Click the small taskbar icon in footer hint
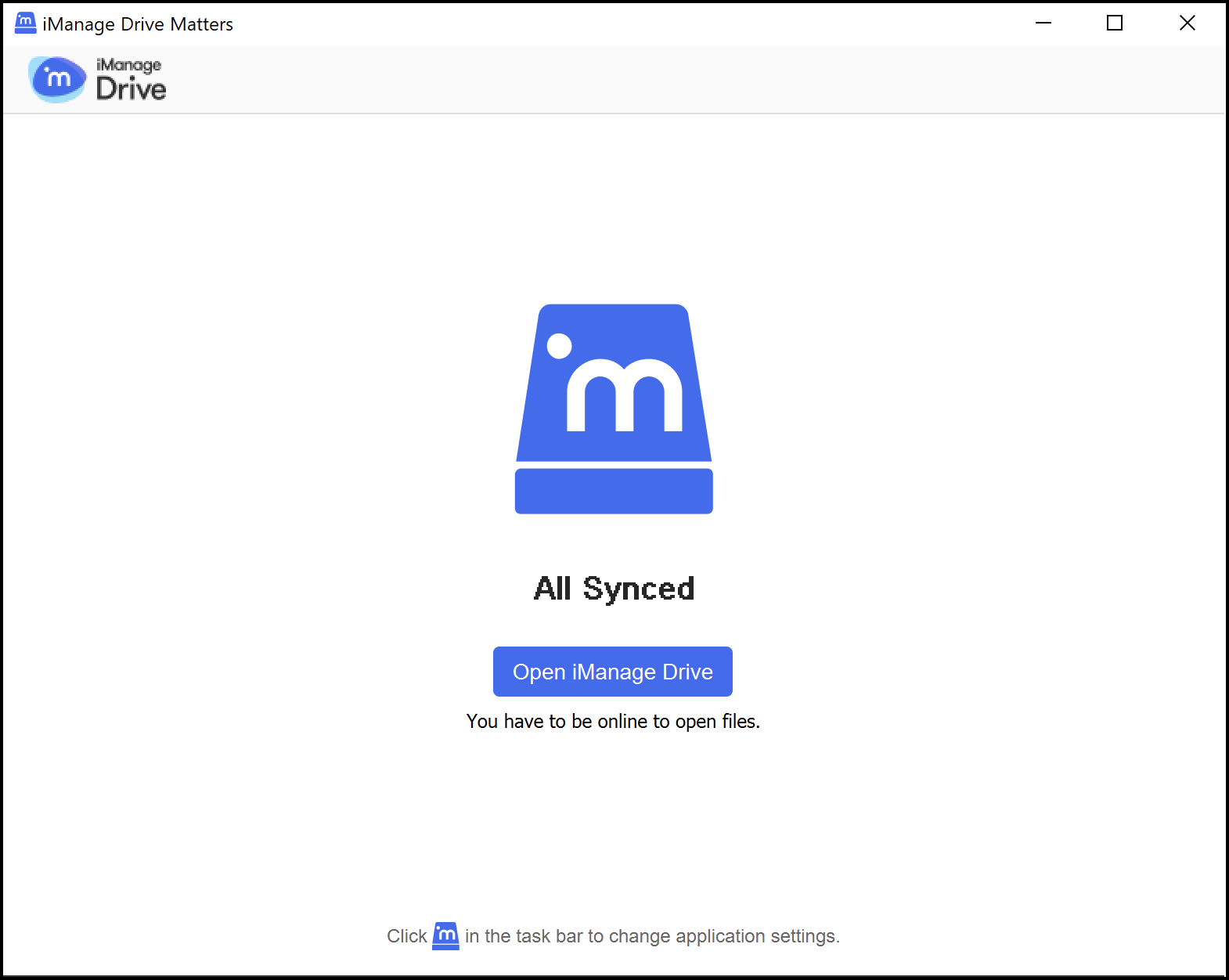This screenshot has height=980, width=1229. [445, 935]
